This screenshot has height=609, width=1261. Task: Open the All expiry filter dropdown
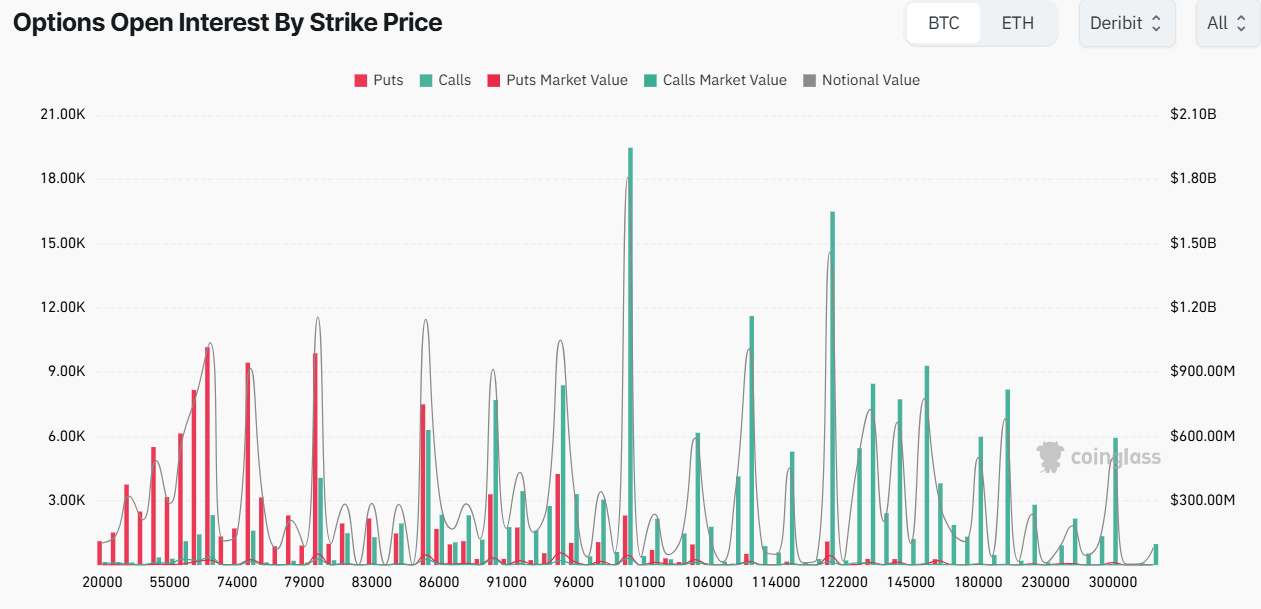coord(1228,22)
